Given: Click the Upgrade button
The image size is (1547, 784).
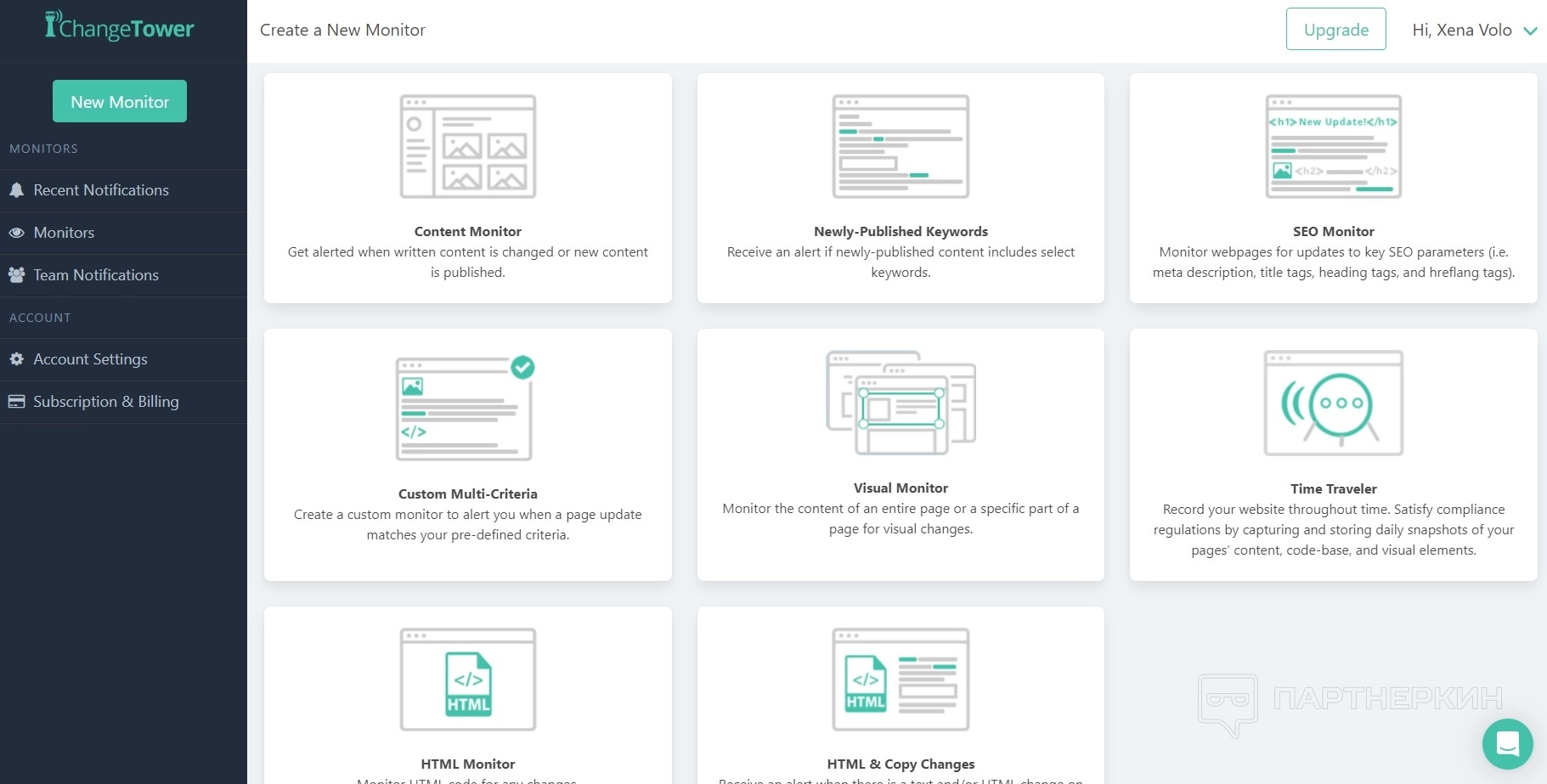Looking at the screenshot, I should point(1335,30).
